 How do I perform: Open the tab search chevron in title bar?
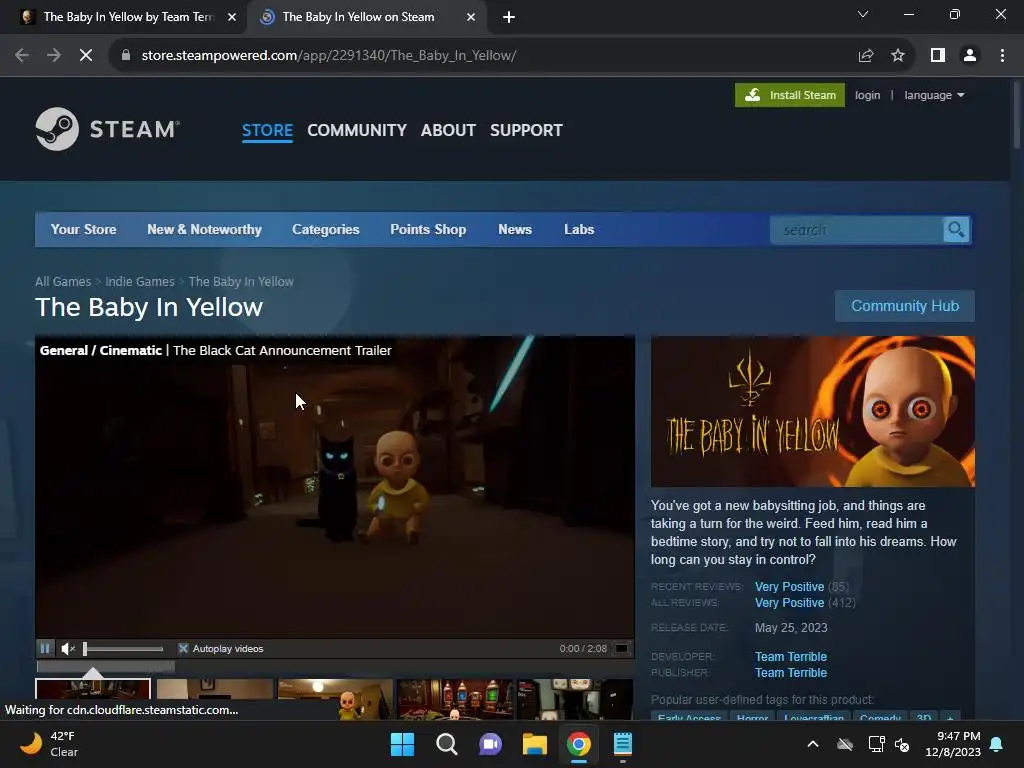click(x=863, y=14)
